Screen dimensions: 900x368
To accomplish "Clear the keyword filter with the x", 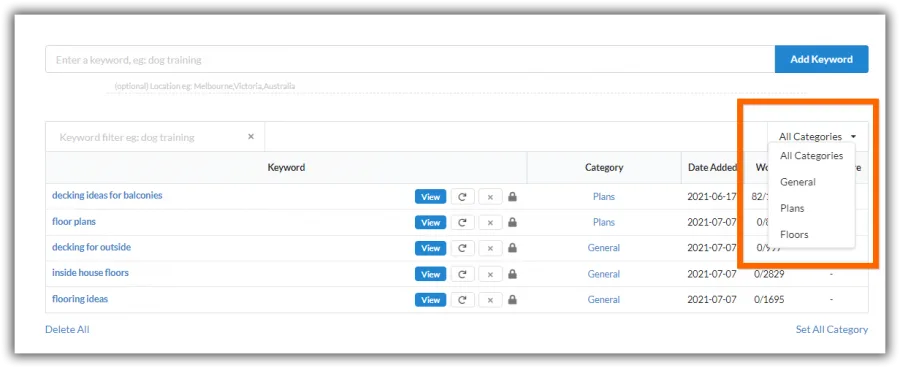I will [251, 137].
